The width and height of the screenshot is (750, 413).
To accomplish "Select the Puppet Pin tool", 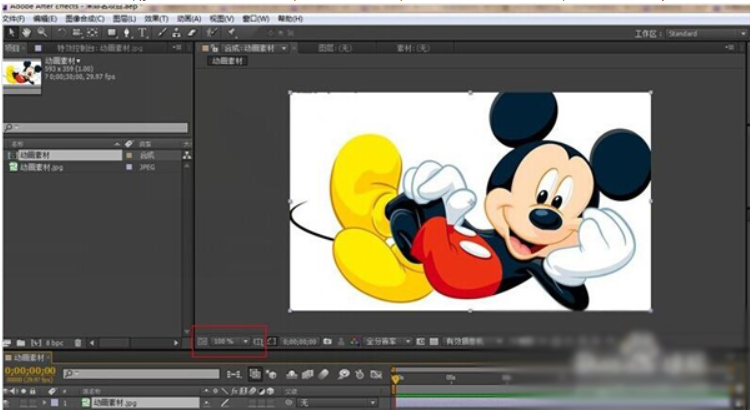I will coord(232,33).
